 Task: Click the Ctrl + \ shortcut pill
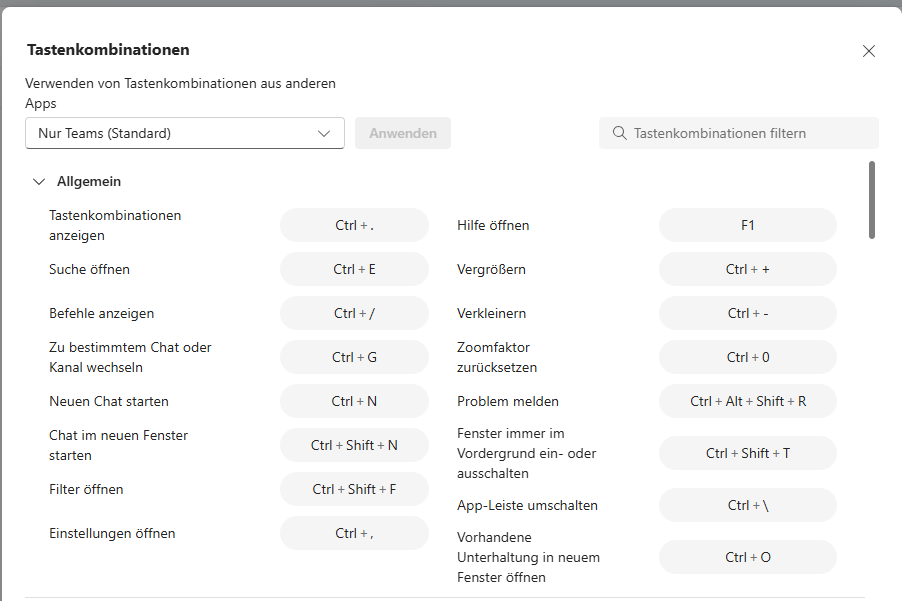[x=748, y=506]
